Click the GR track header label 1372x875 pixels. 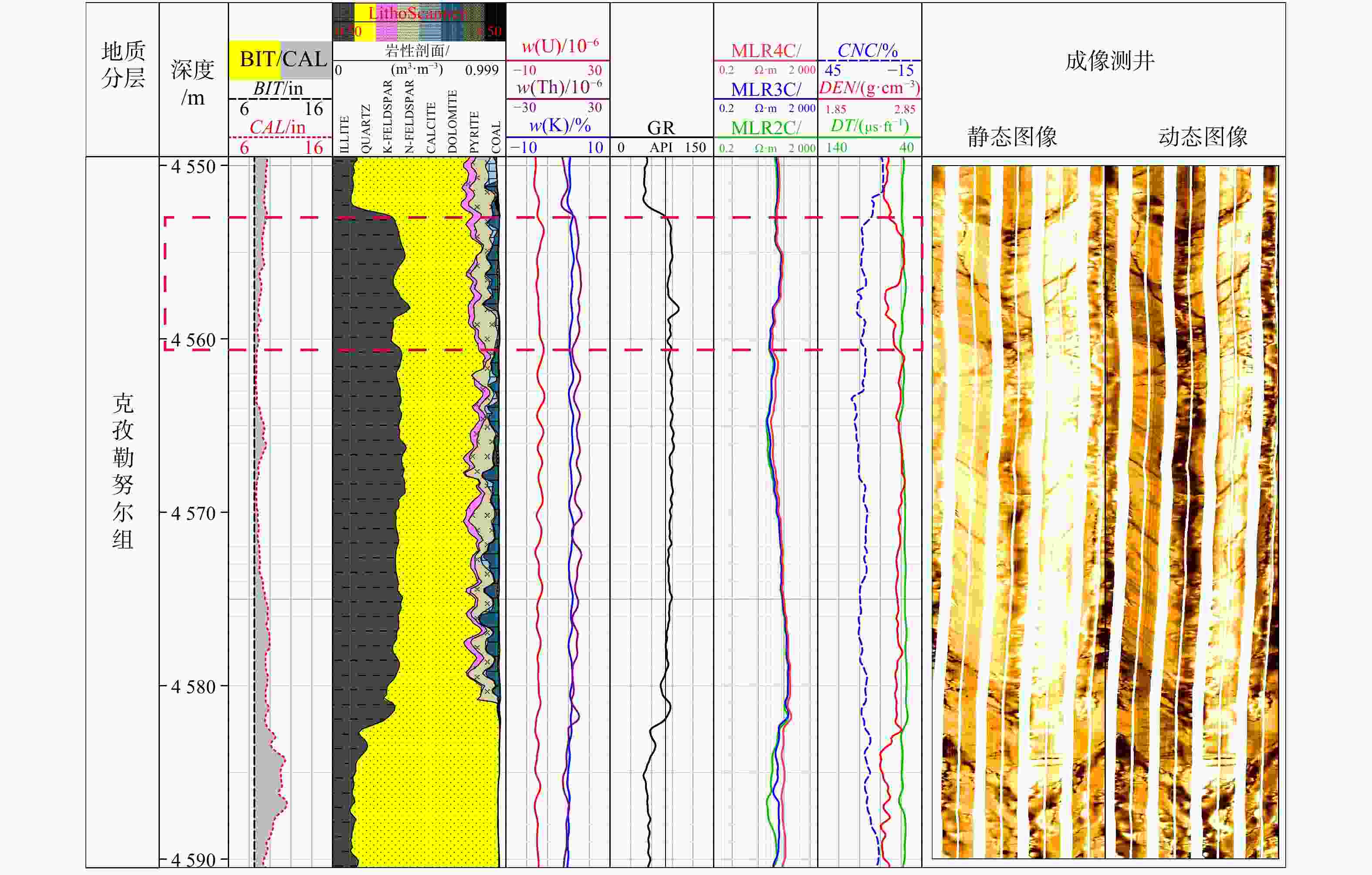[661, 128]
